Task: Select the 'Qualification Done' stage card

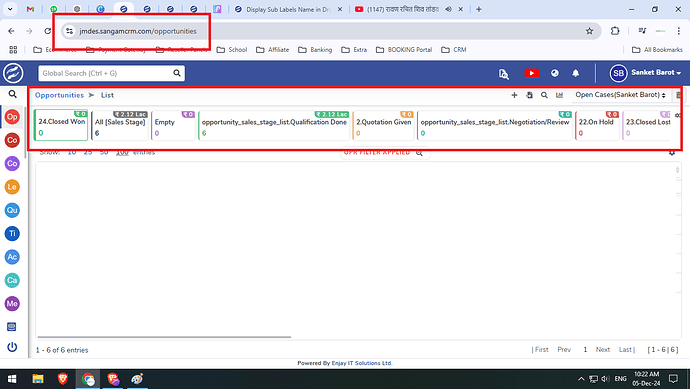Action: [274, 126]
